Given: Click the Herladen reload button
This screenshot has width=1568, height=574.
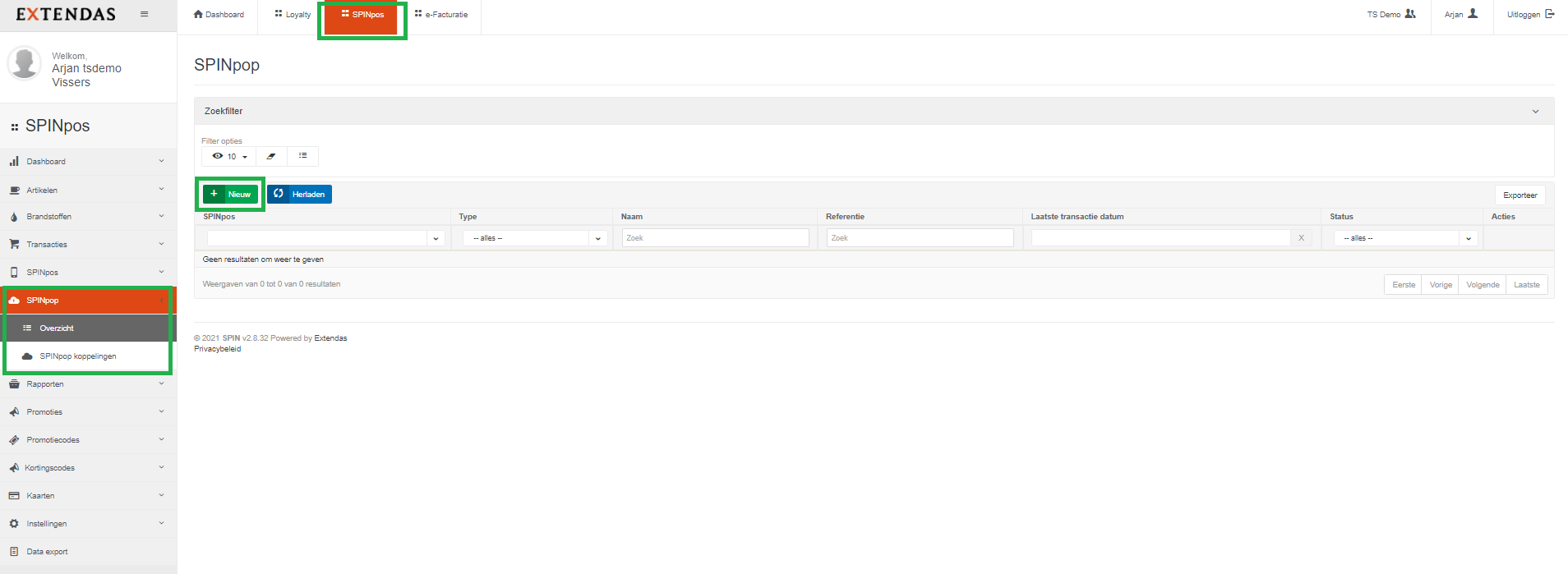Looking at the screenshot, I should point(299,195).
